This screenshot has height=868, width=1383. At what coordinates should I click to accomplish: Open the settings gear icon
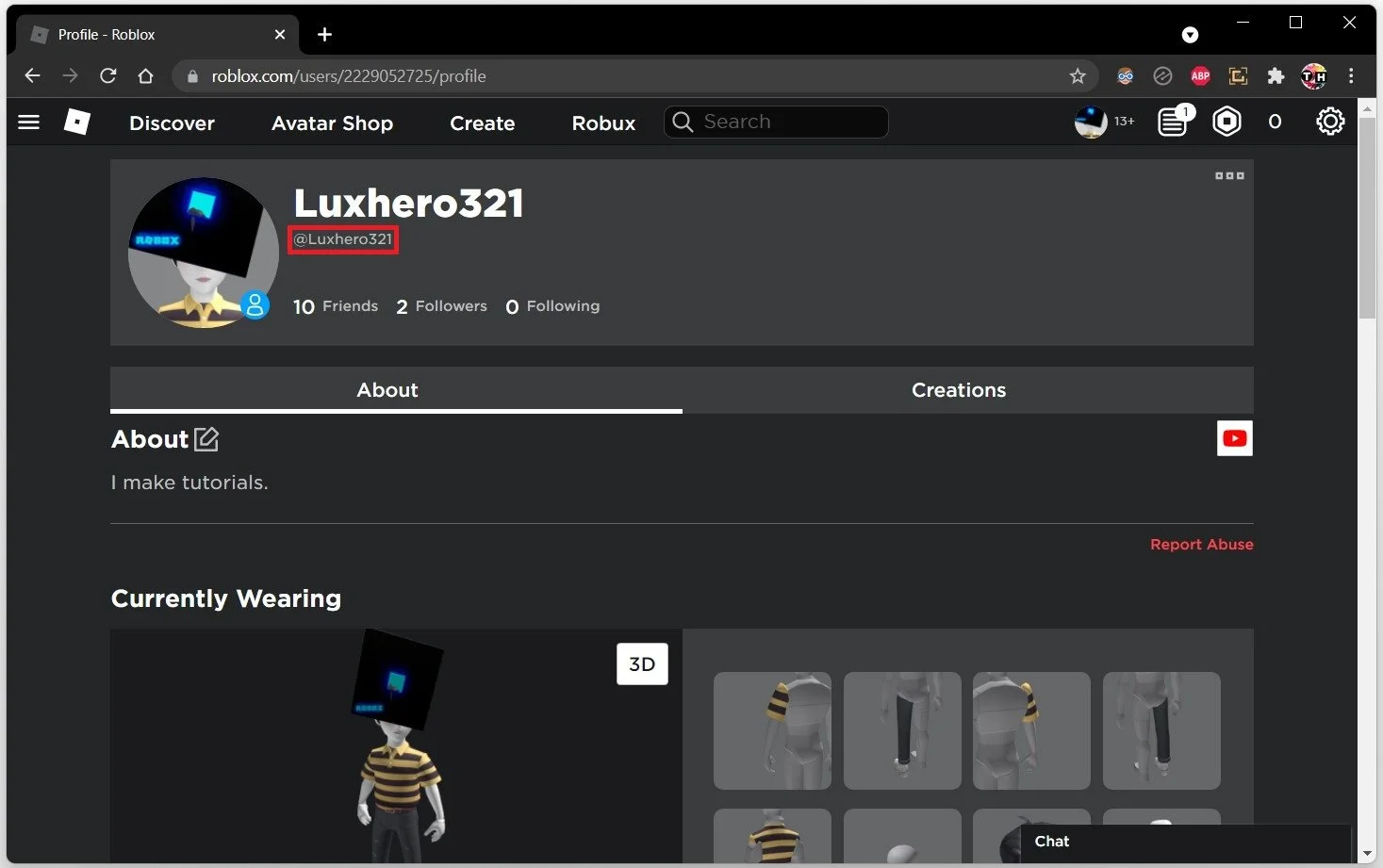pos(1330,122)
